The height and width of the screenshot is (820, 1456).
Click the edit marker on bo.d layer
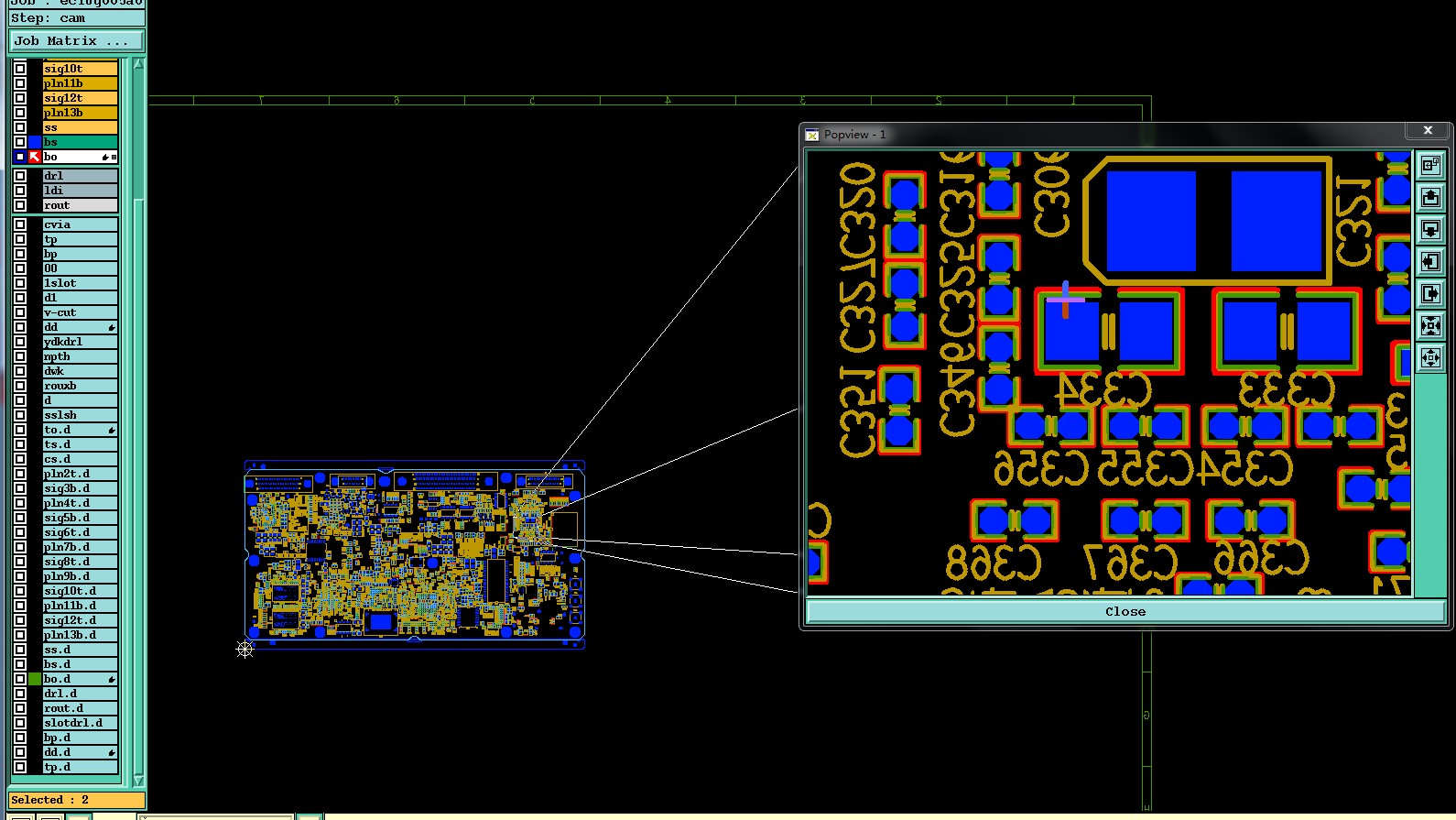tap(112, 679)
